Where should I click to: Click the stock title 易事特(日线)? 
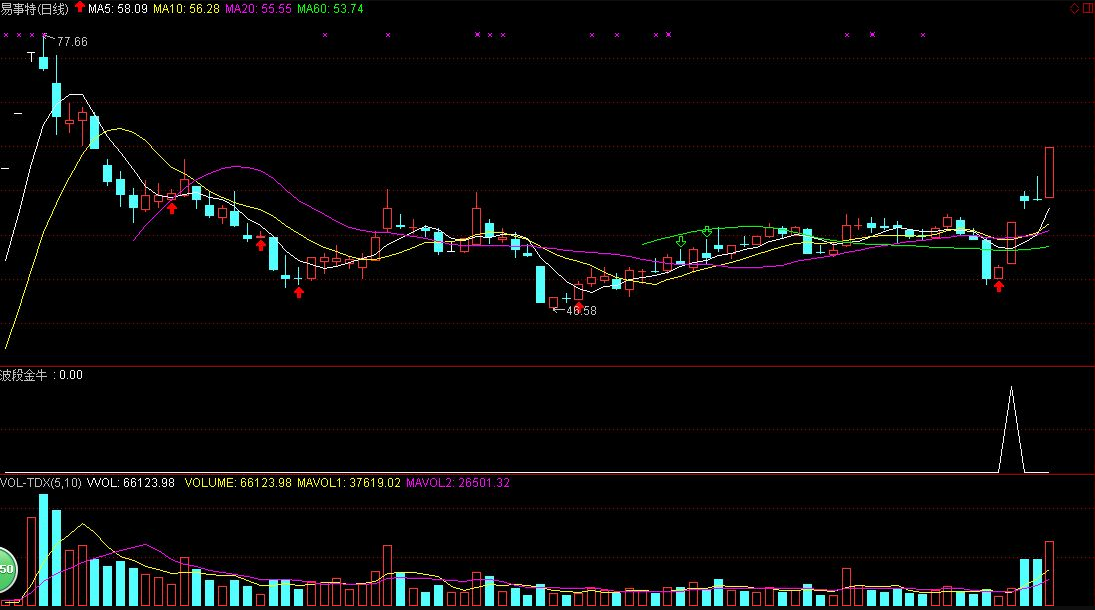click(34, 9)
